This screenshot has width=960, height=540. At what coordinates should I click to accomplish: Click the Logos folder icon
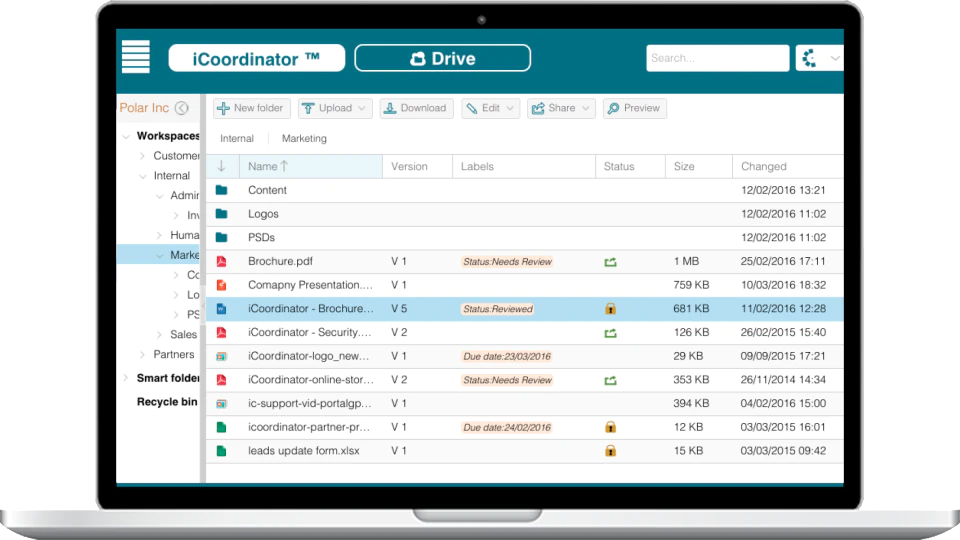tap(222, 214)
